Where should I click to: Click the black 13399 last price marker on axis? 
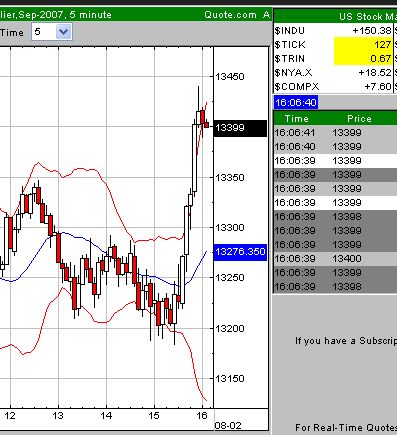click(x=240, y=128)
